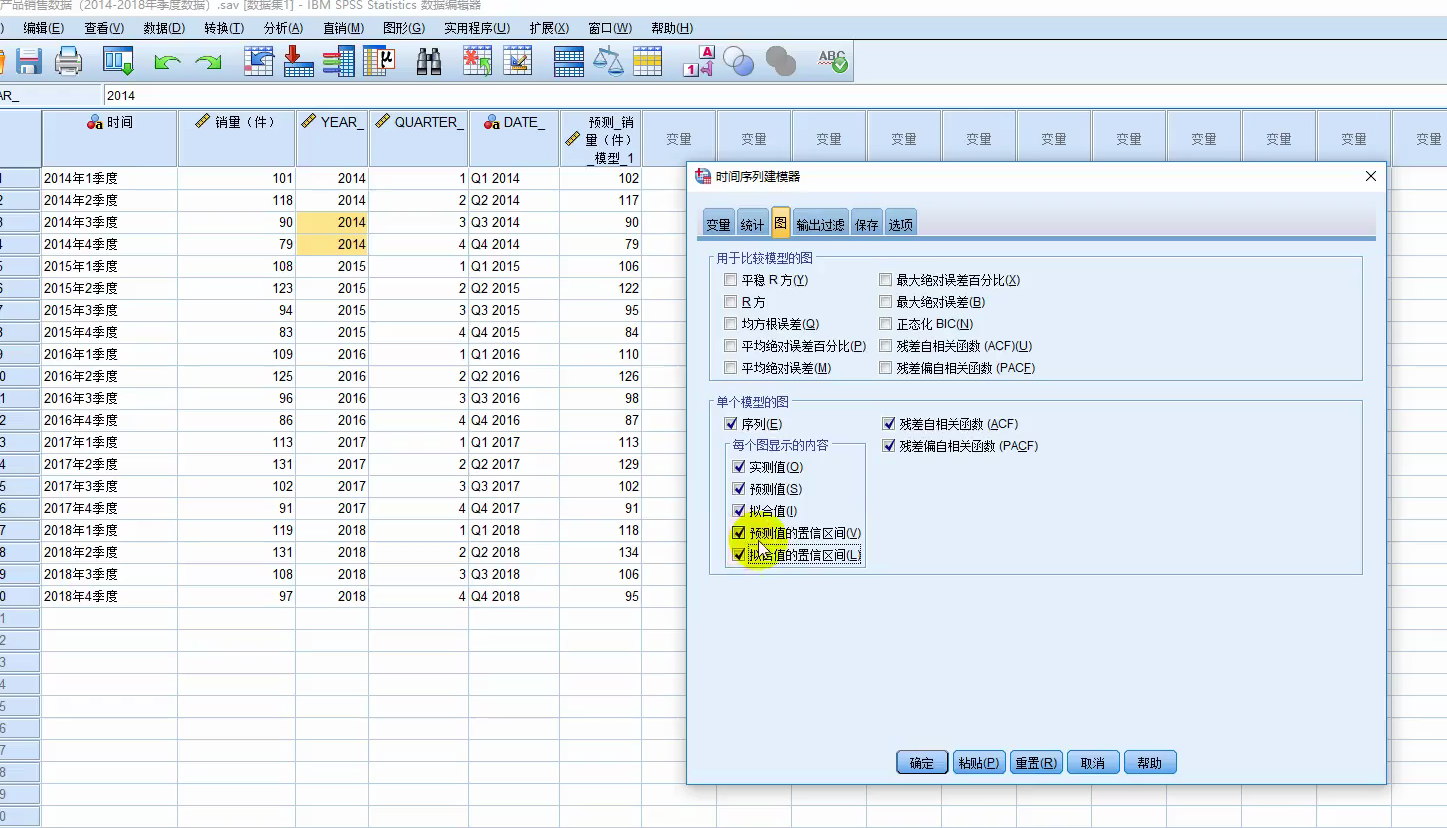Open Weight cases scales icon

(x=608, y=62)
